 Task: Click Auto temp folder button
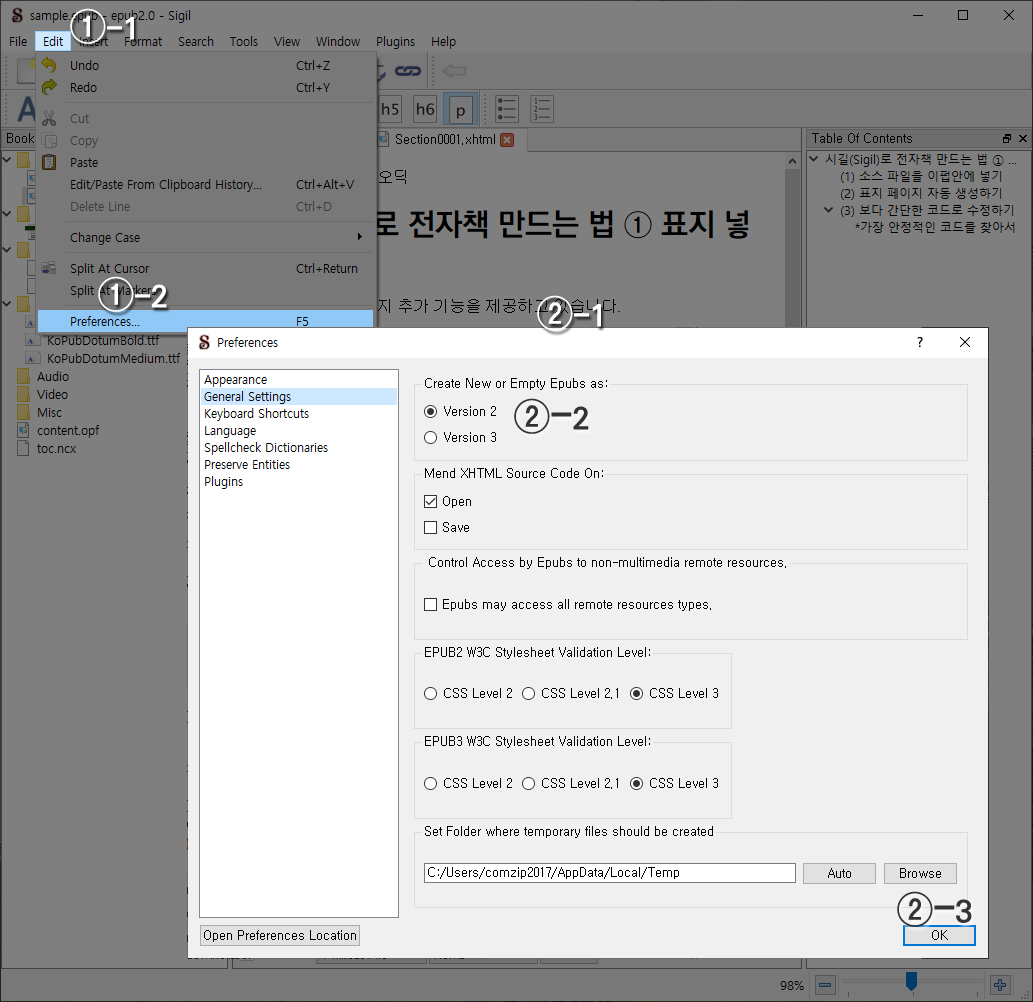pos(839,874)
